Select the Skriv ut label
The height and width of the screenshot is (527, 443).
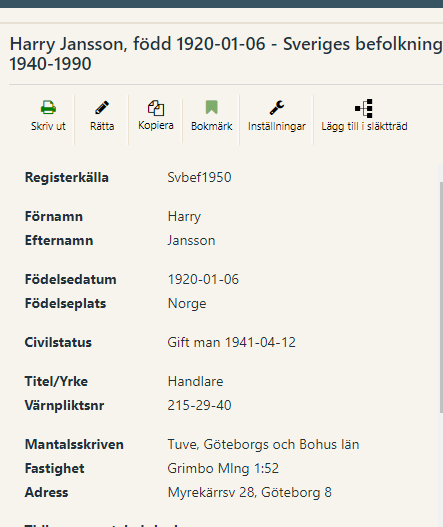pyautogui.click(x=48, y=126)
